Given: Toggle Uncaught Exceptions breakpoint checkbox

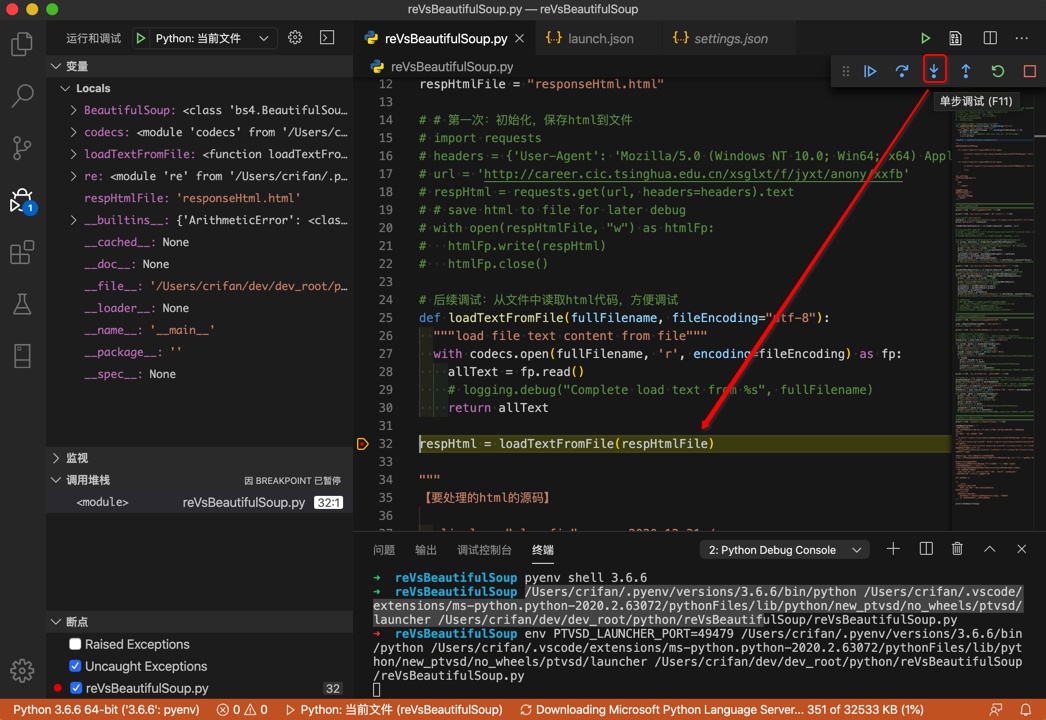Looking at the screenshot, I should click(75, 666).
